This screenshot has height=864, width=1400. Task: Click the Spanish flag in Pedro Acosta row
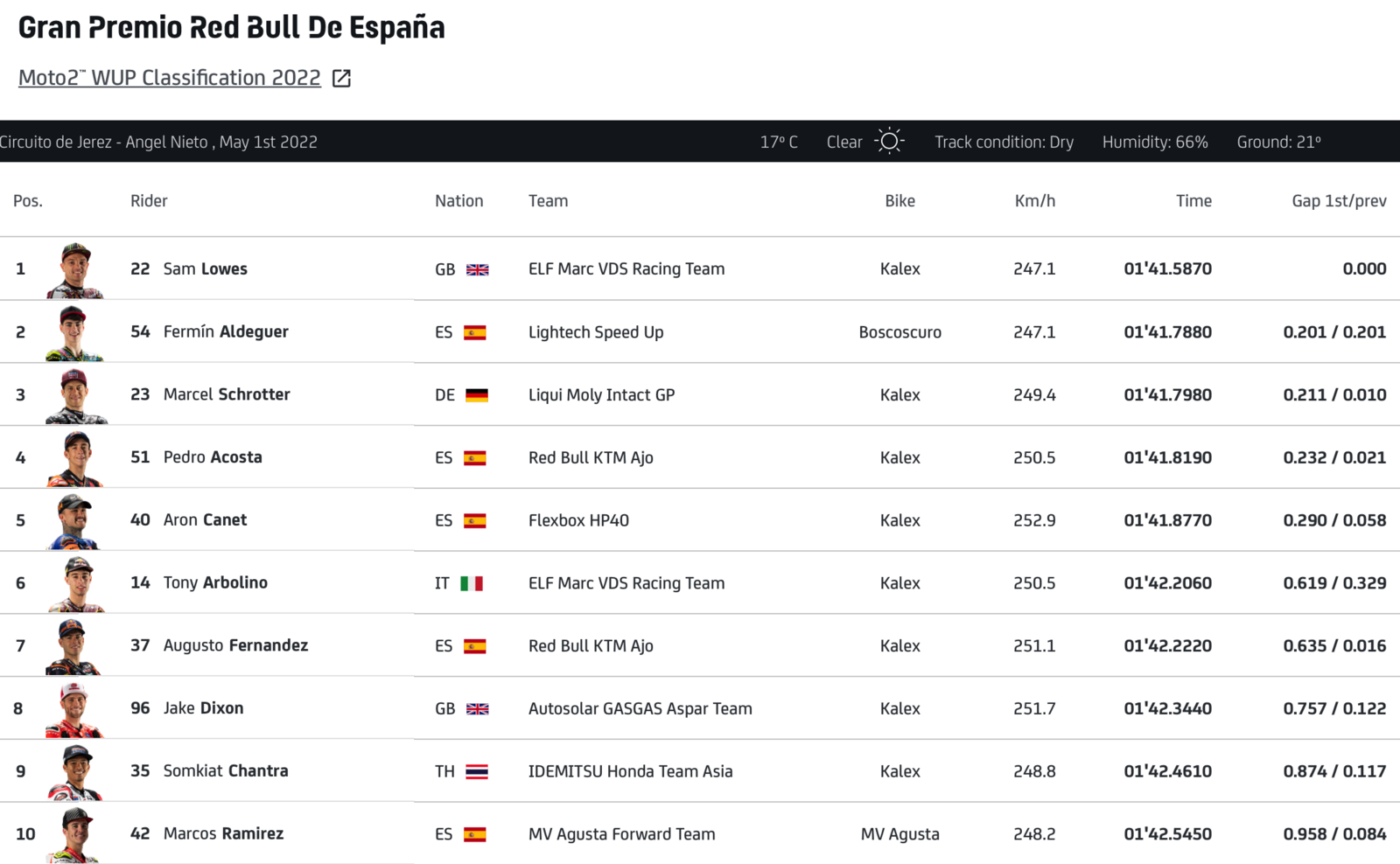point(475,458)
